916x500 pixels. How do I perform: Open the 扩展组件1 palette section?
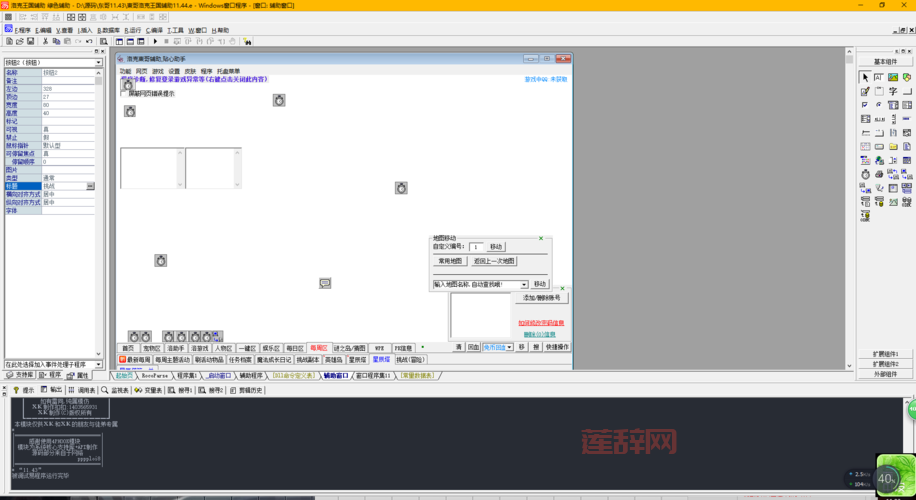(885, 353)
